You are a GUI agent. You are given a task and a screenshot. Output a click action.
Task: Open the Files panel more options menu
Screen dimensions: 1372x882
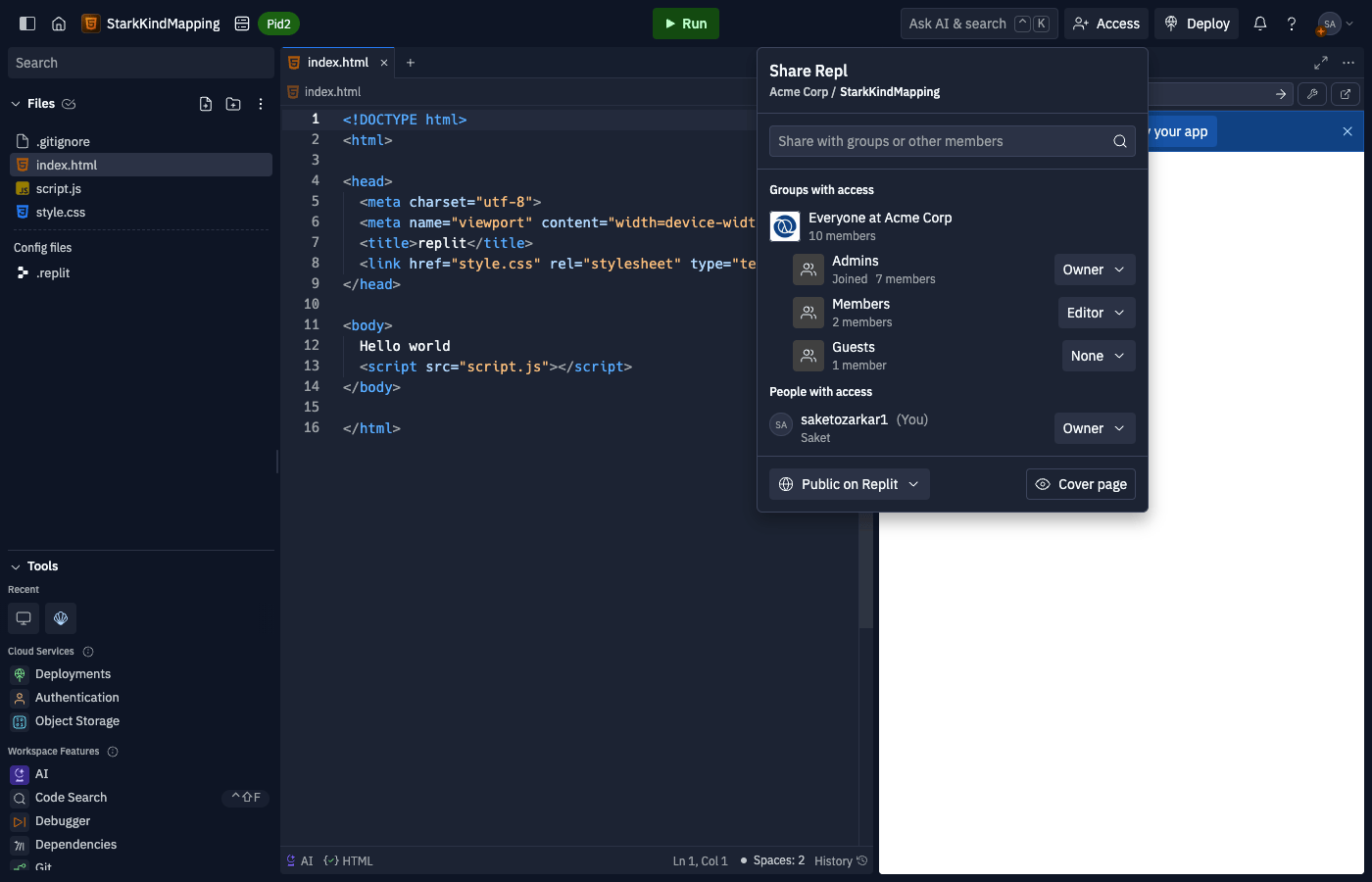pyautogui.click(x=261, y=104)
